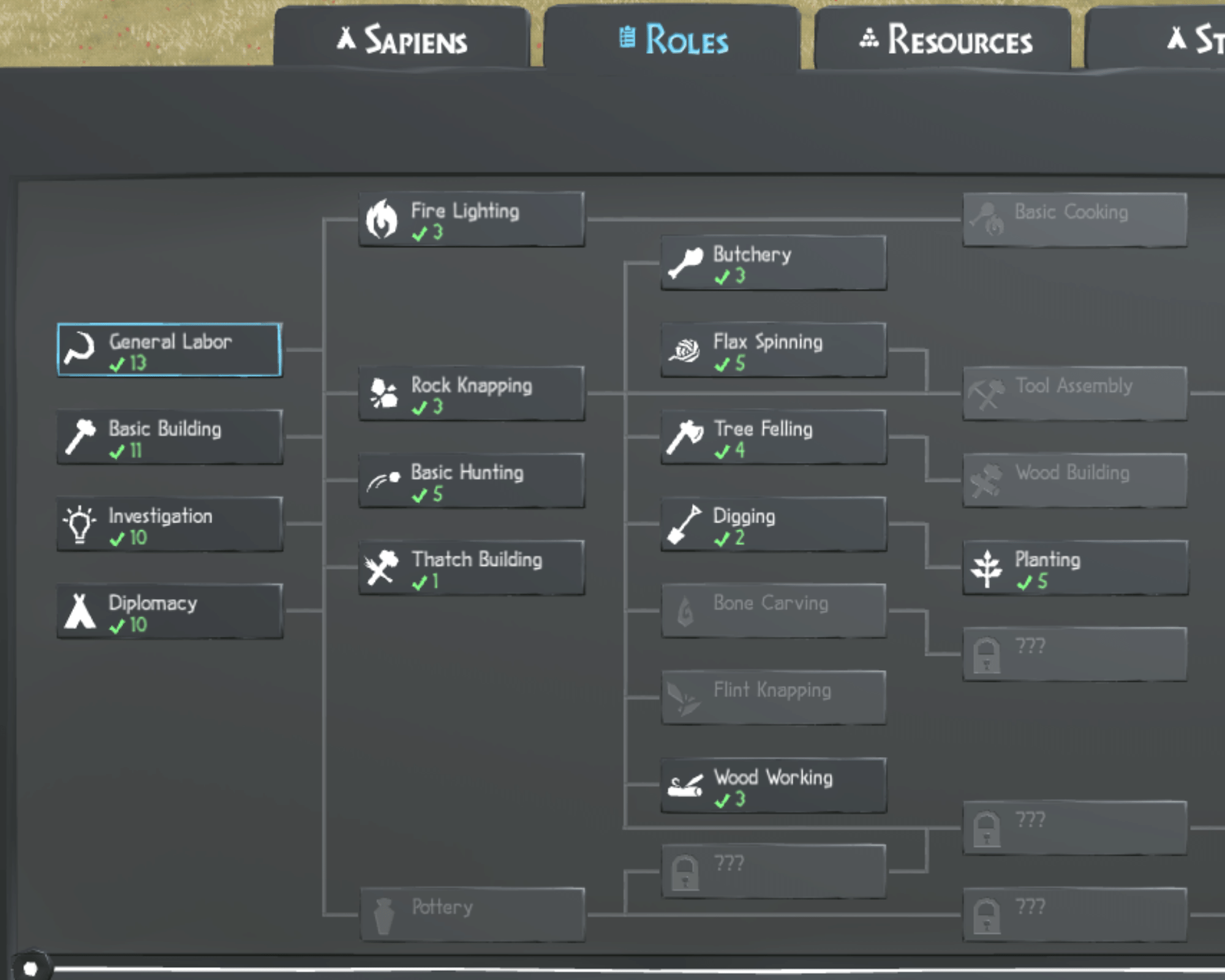Click the Thatch Building tools icon
The width and height of the screenshot is (1225, 980).
[381, 567]
